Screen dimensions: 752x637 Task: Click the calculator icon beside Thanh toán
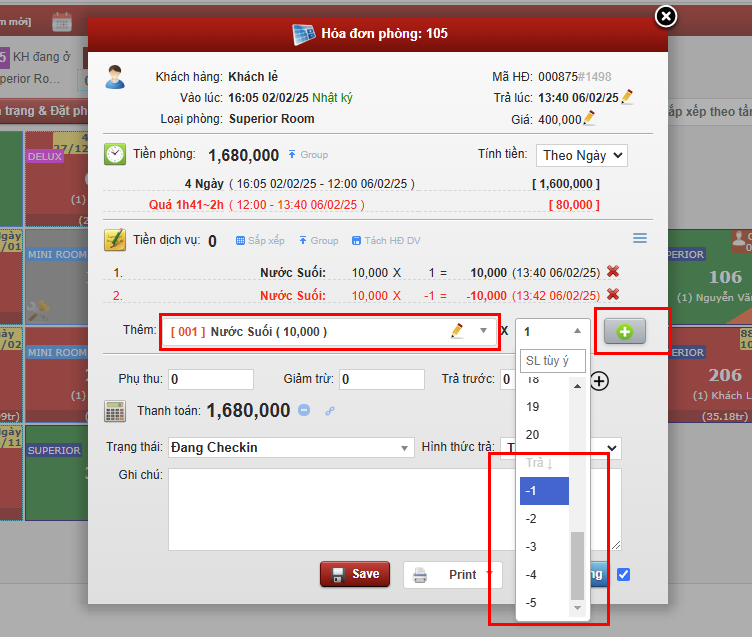[x=116, y=410]
